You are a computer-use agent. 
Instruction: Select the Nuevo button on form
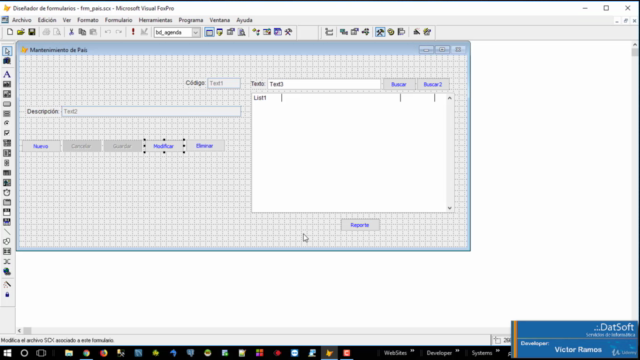[x=41, y=146]
